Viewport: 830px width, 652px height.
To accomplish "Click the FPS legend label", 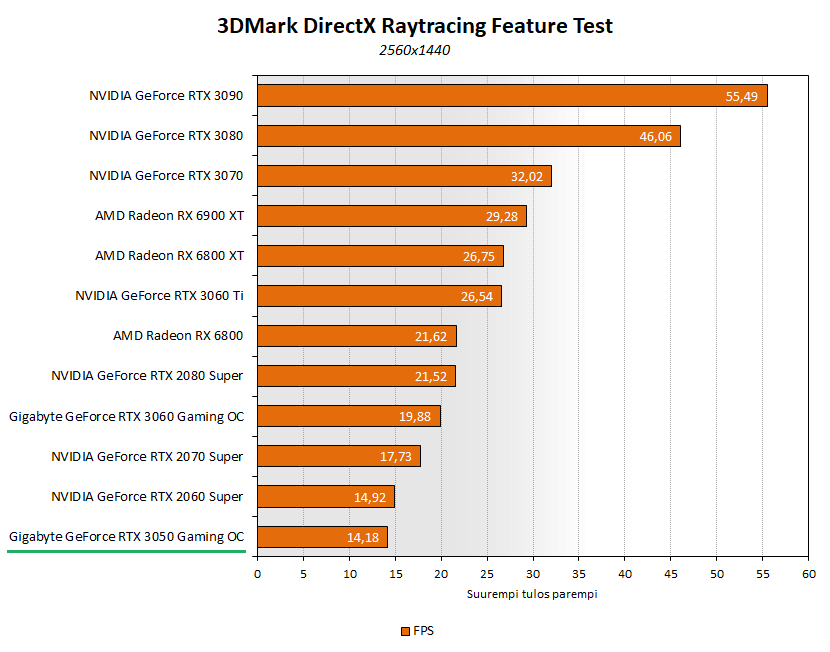I will 423,631.
